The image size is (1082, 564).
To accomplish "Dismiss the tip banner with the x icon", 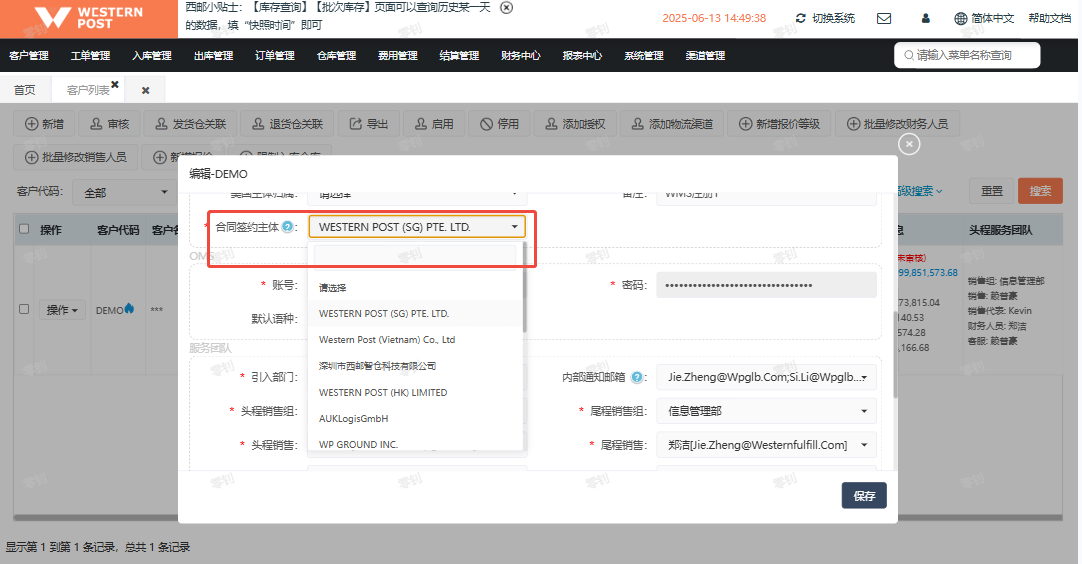I will tap(506, 8).
